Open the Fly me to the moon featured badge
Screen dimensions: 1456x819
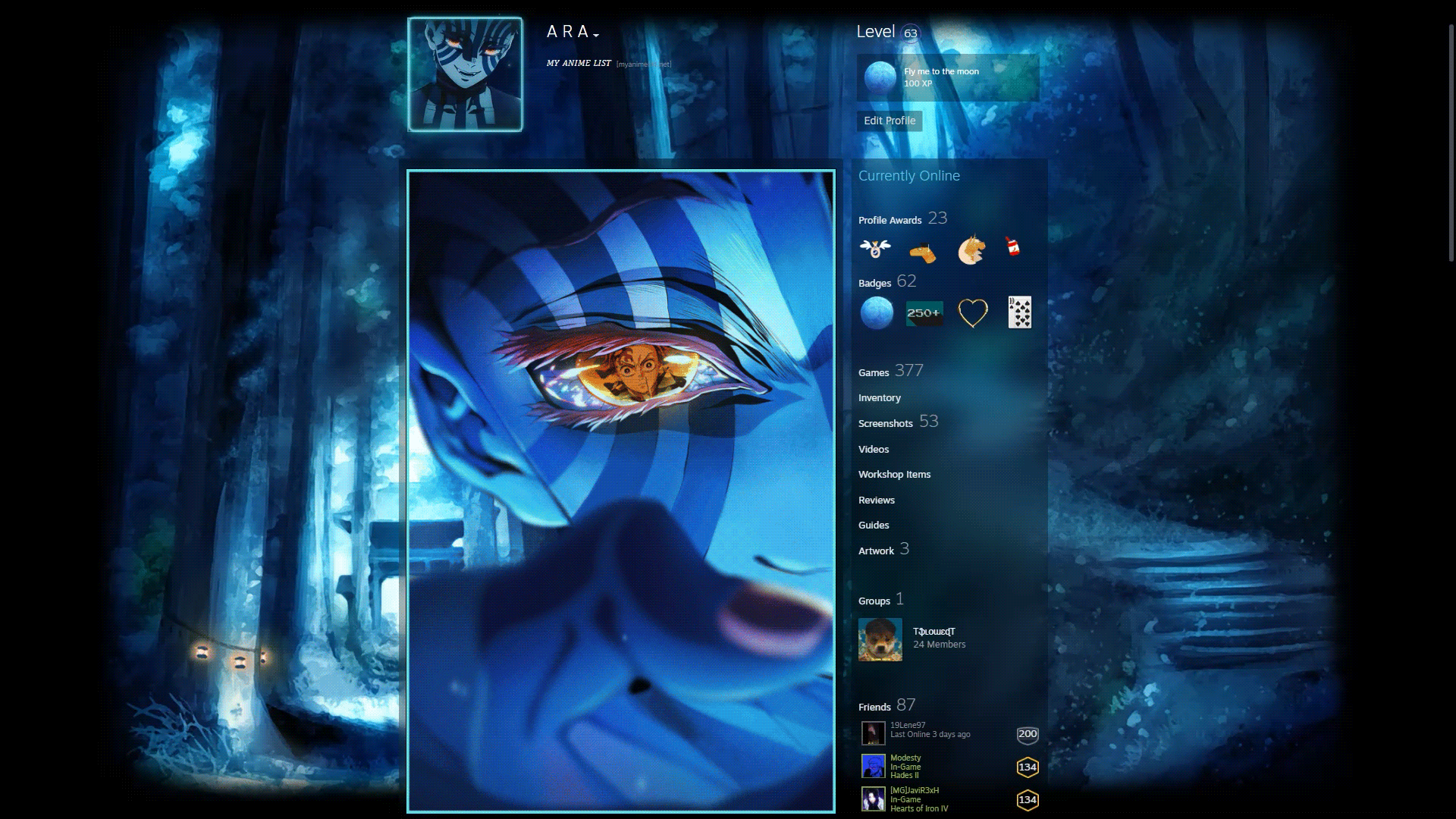[948, 77]
